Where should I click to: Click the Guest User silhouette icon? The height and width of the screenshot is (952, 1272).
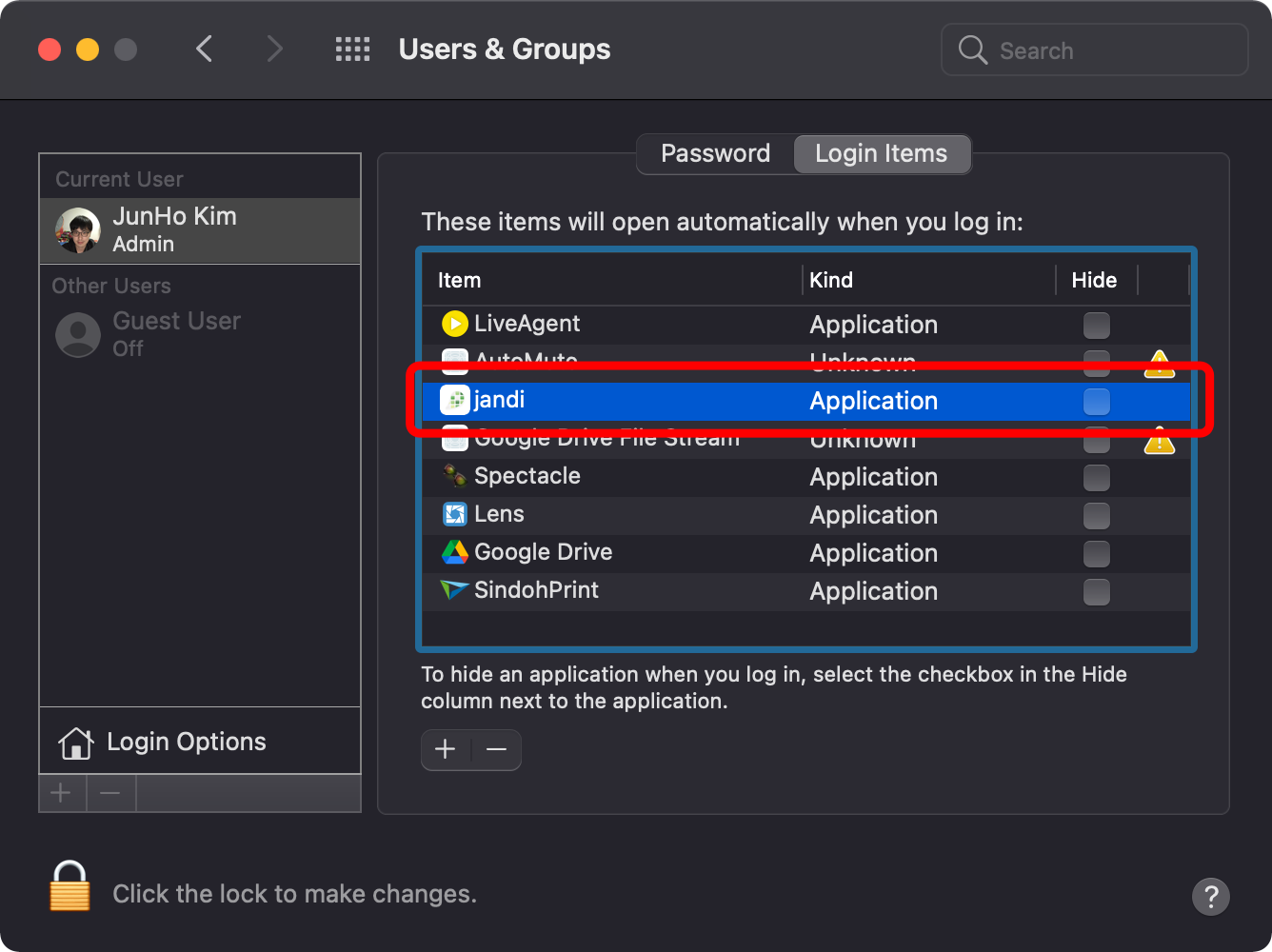pyautogui.click(x=78, y=335)
